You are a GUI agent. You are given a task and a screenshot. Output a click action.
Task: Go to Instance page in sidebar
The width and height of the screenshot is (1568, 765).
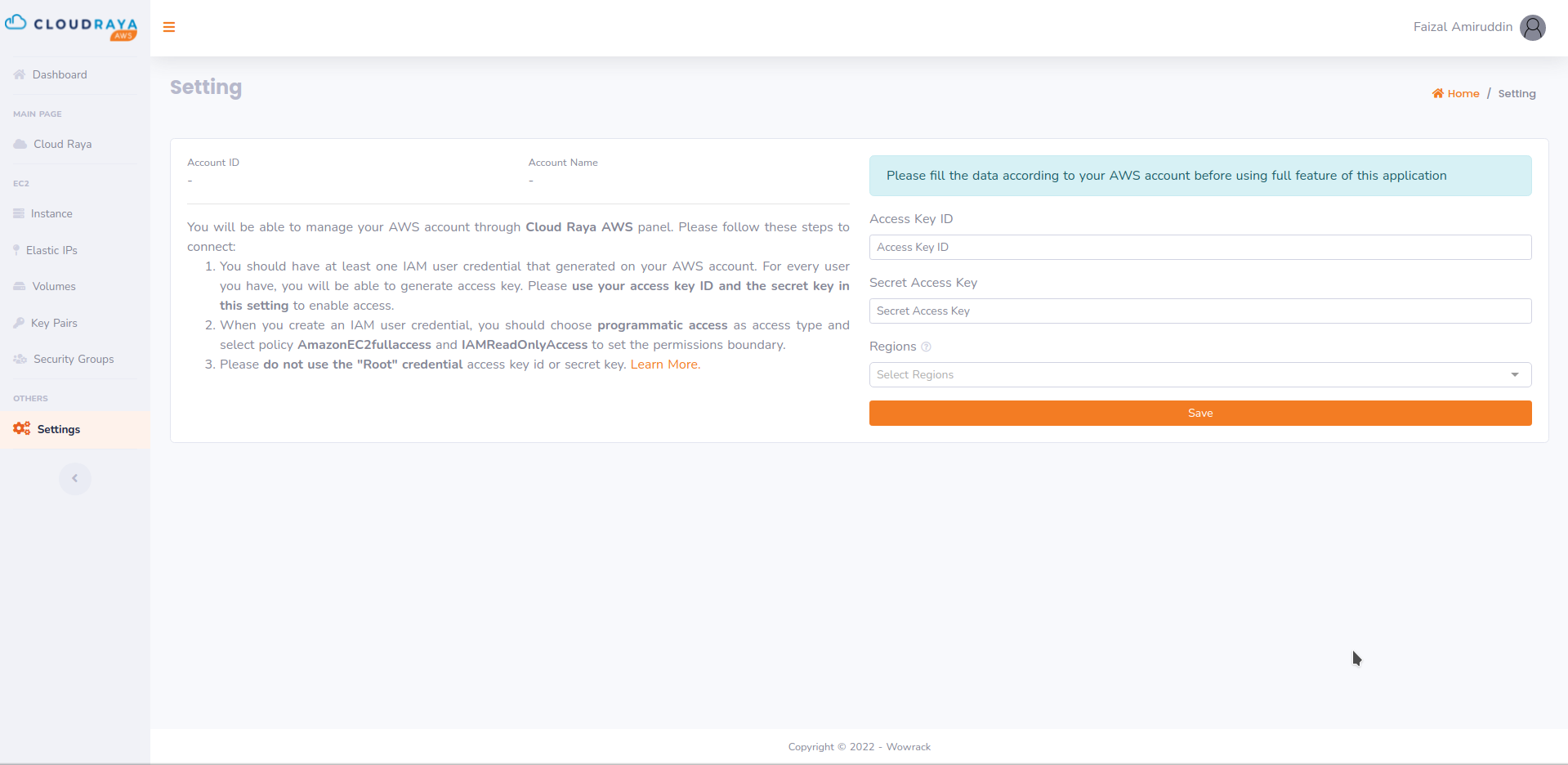[x=51, y=214]
